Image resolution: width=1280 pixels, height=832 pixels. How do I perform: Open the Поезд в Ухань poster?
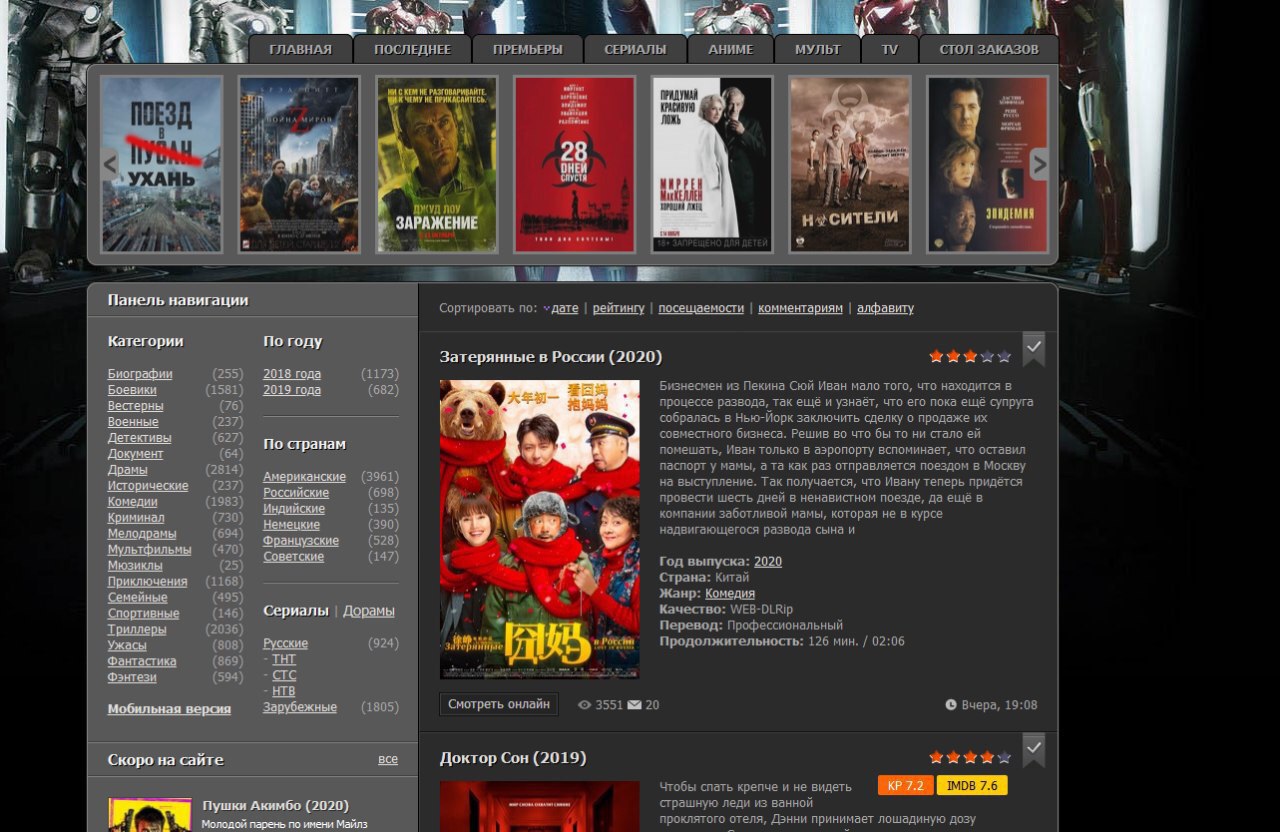pos(161,164)
